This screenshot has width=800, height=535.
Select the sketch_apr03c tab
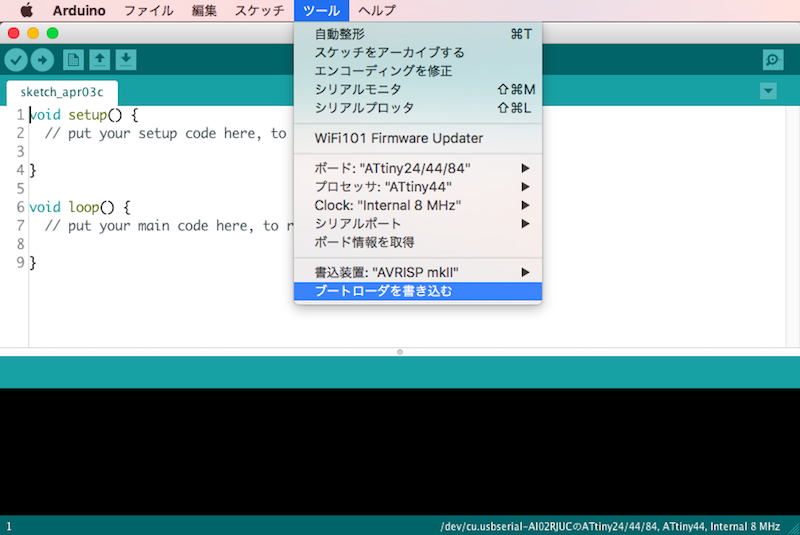pyautogui.click(x=62, y=92)
